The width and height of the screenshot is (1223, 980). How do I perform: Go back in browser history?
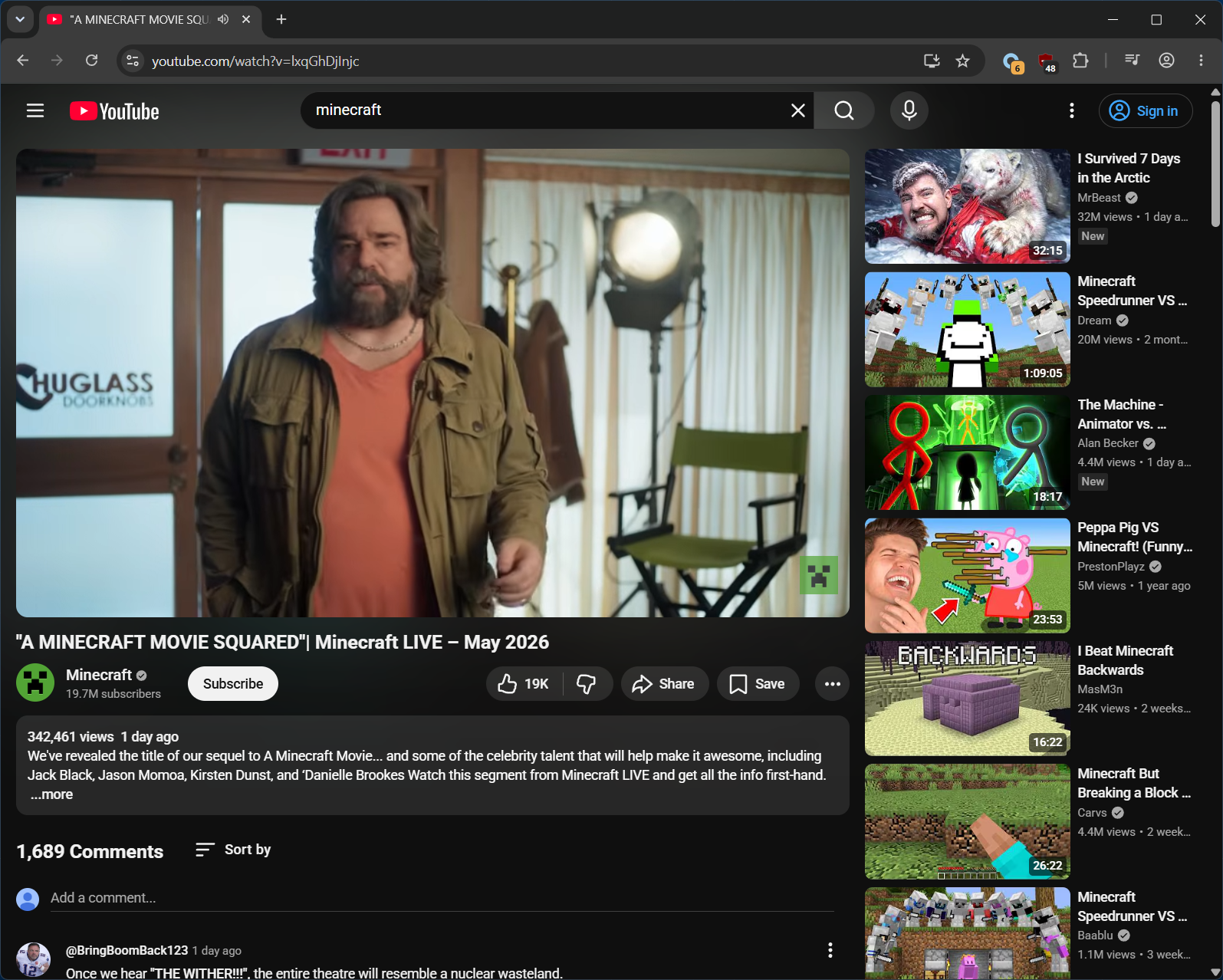coord(23,61)
